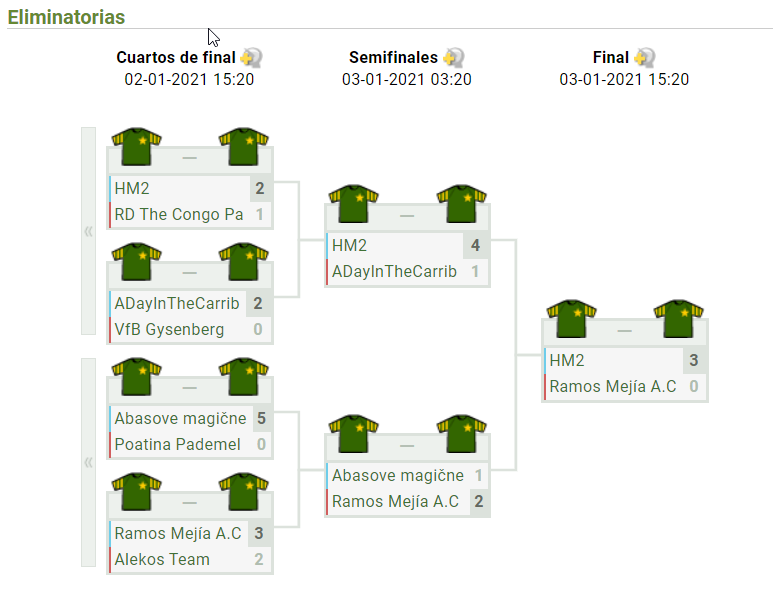Open Alekos Team link

click(x=162, y=559)
